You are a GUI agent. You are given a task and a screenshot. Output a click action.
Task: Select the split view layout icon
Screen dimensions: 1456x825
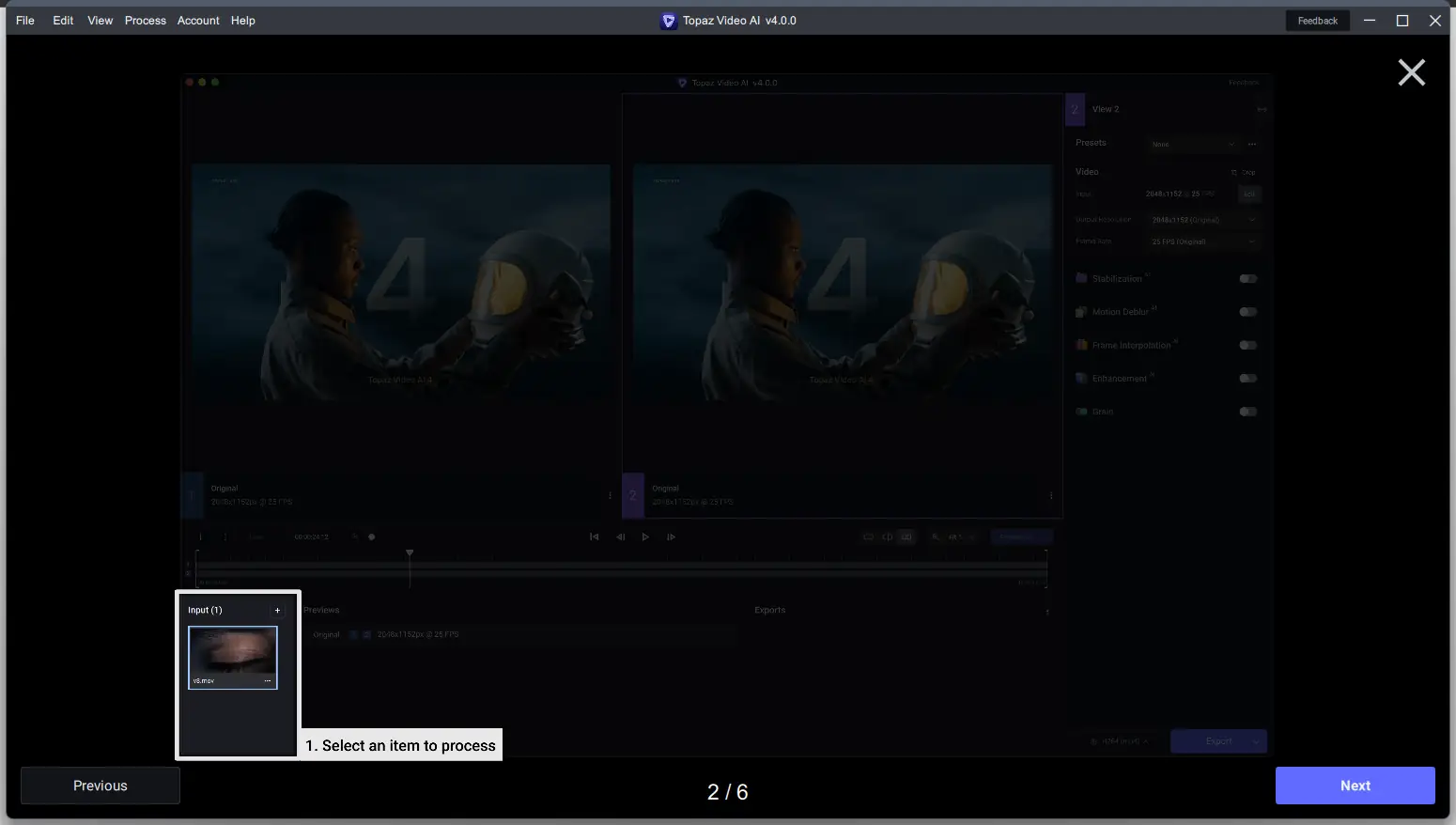pos(887,537)
